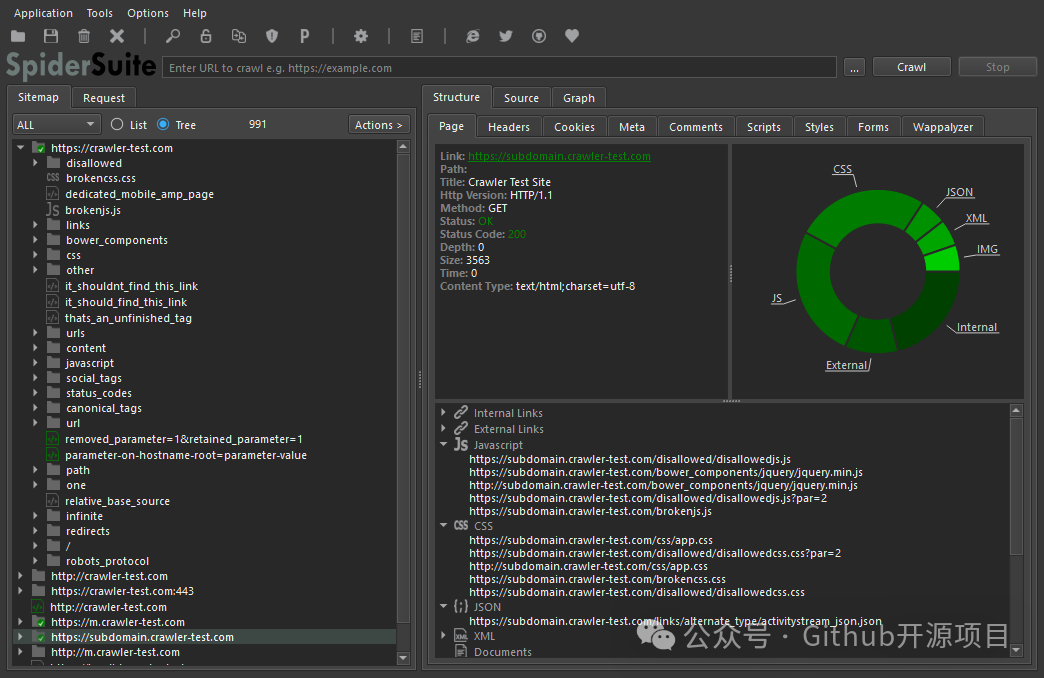This screenshot has width=1044, height=678.
Task: Collapse the Javascript node
Action: coord(443,444)
